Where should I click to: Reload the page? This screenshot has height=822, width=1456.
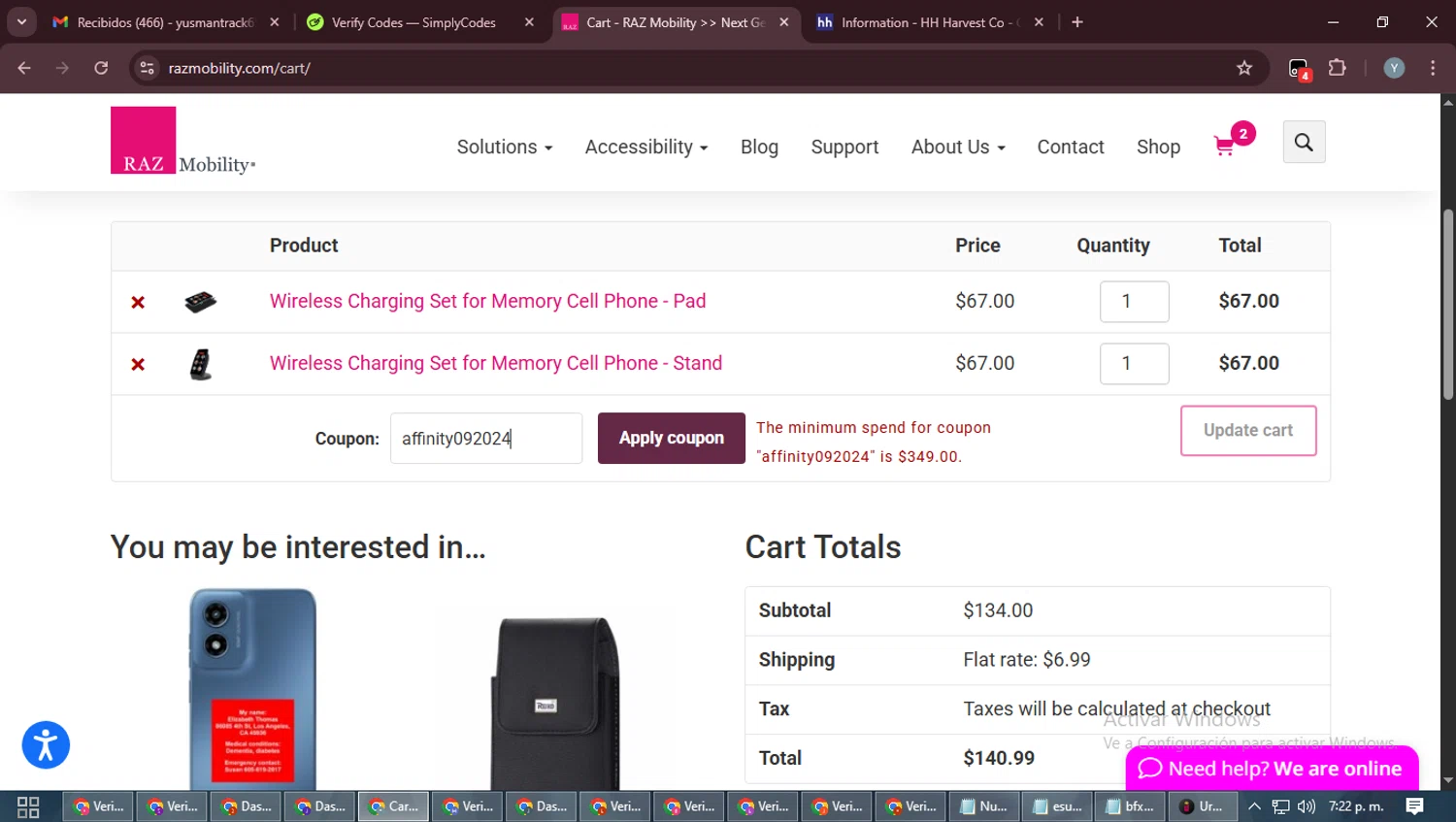pos(101,68)
